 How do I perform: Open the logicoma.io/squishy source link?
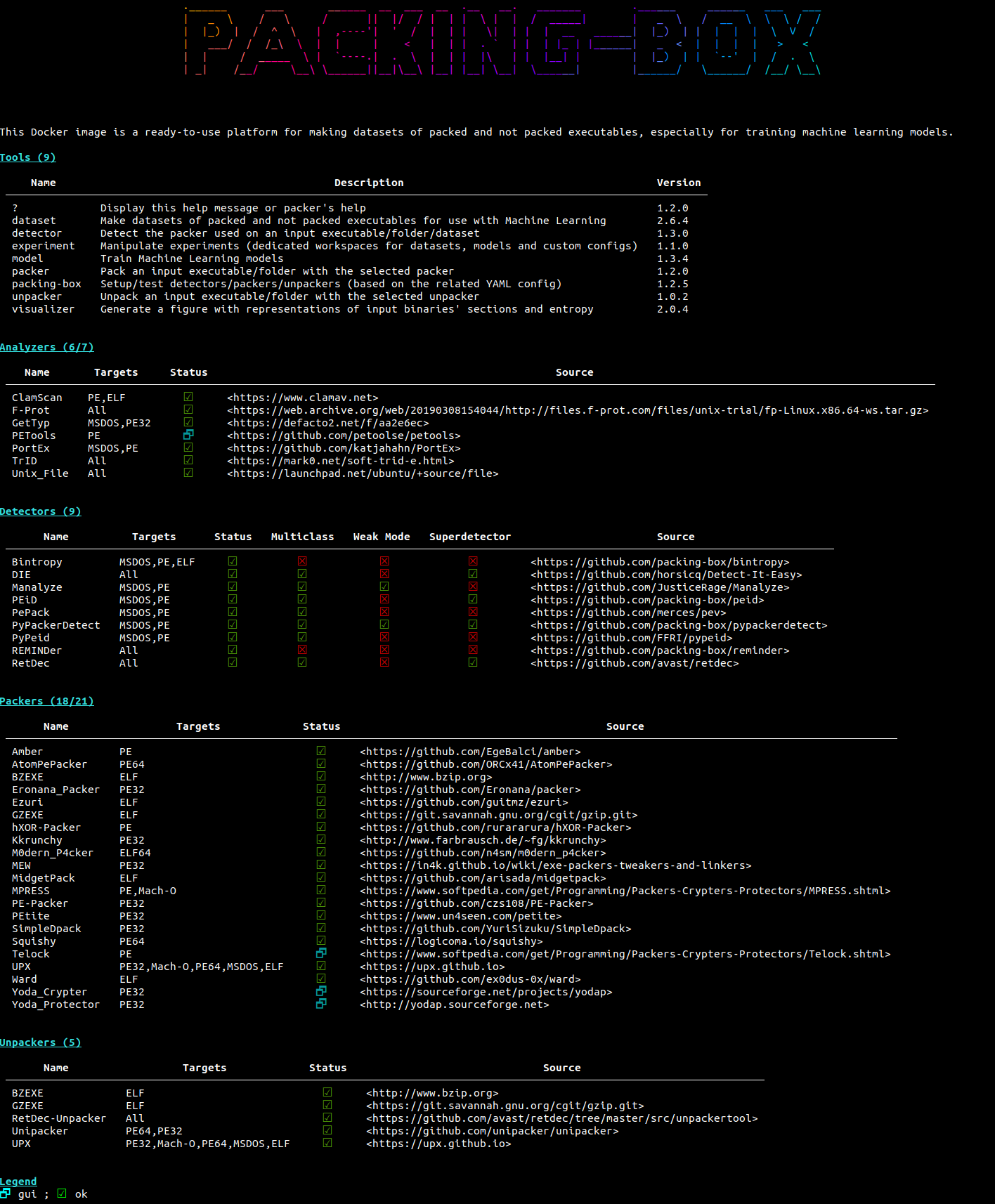coord(451,941)
